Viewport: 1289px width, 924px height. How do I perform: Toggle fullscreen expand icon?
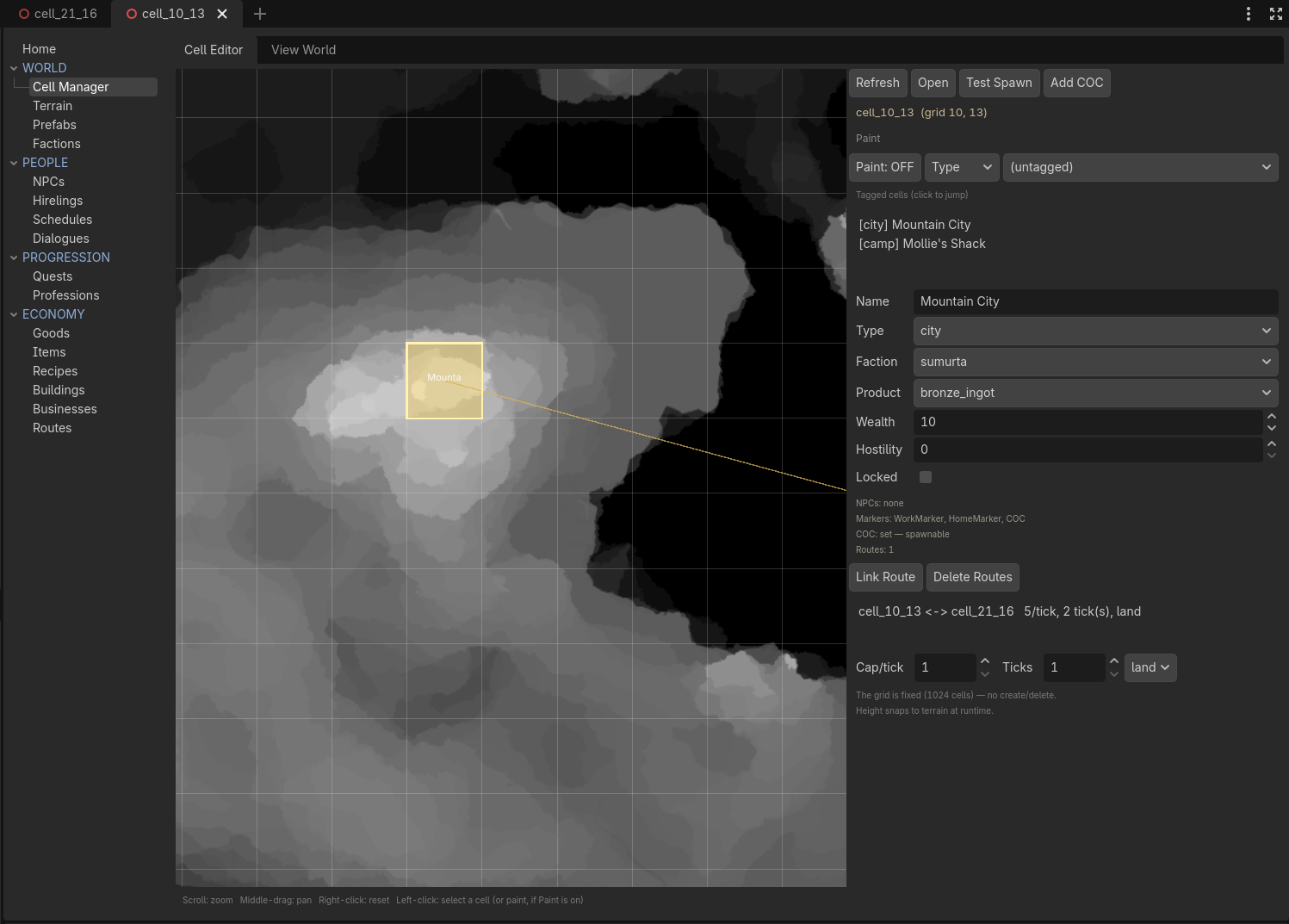point(1276,14)
